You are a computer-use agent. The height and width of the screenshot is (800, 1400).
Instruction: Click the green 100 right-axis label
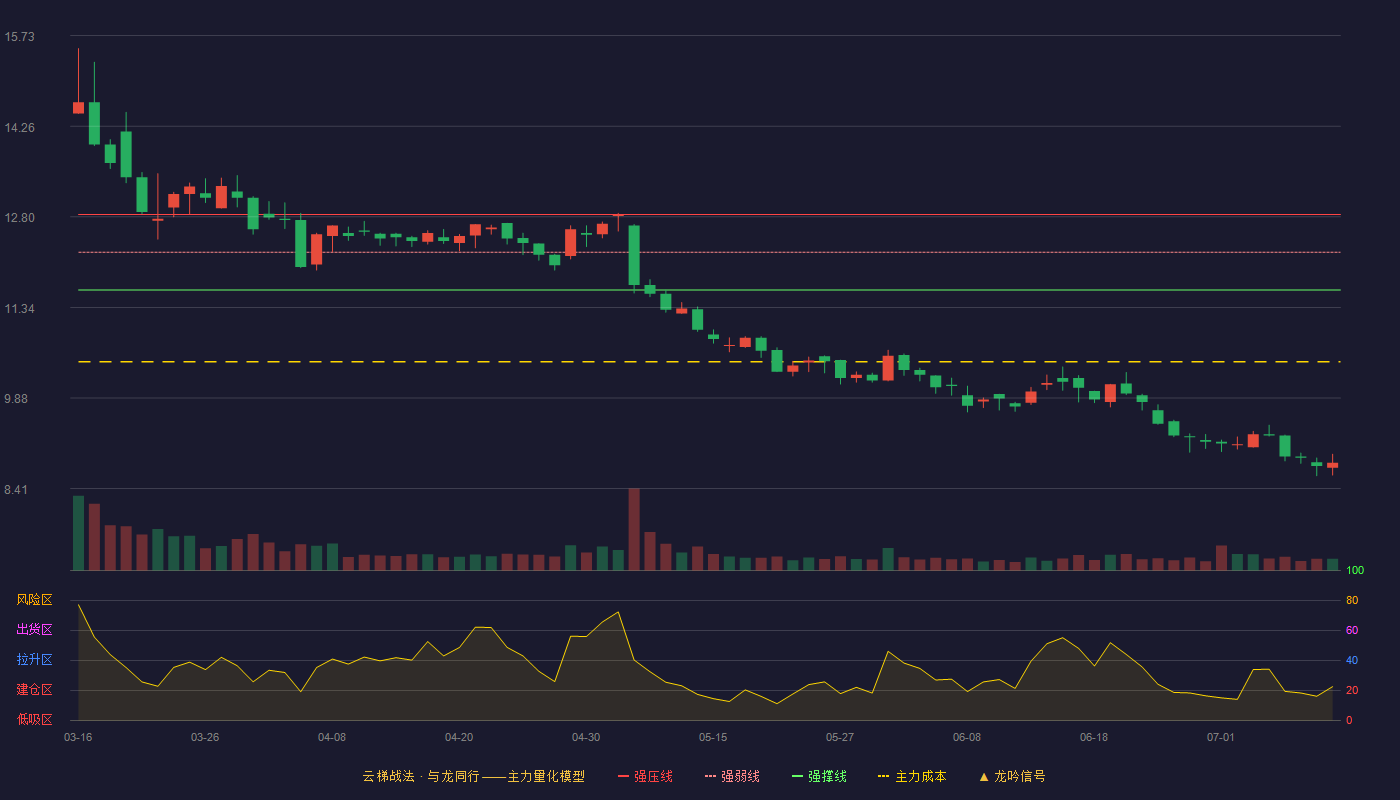(1355, 571)
